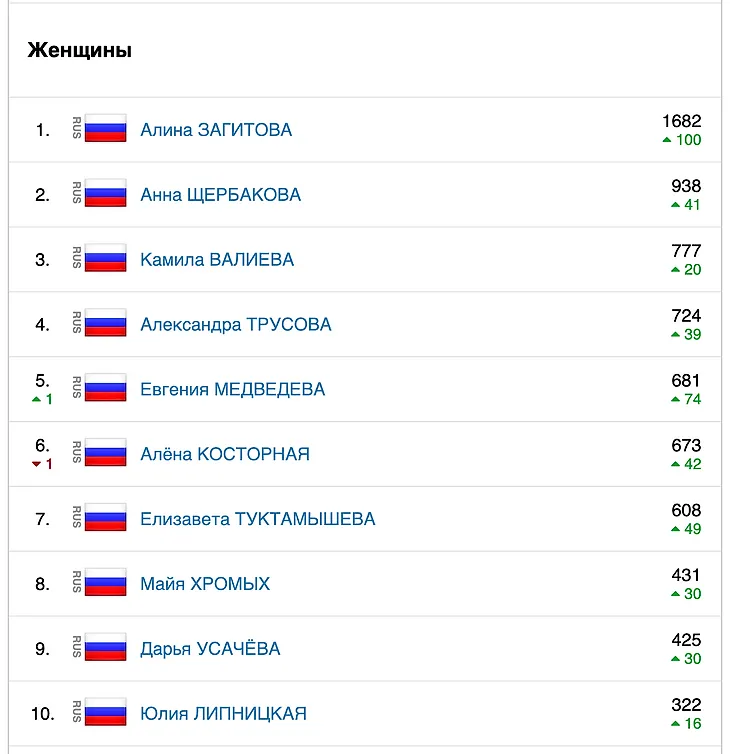730x754 pixels.
Task: Open Александра ТРУСОВА athlete page
Action: tap(236, 325)
